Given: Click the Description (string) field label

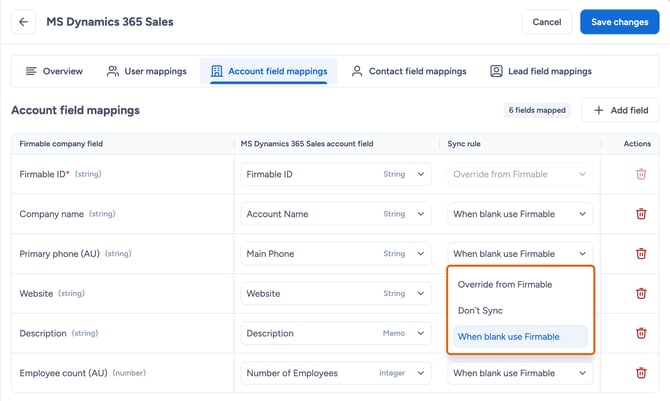Looking at the screenshot, I should click(x=59, y=333).
